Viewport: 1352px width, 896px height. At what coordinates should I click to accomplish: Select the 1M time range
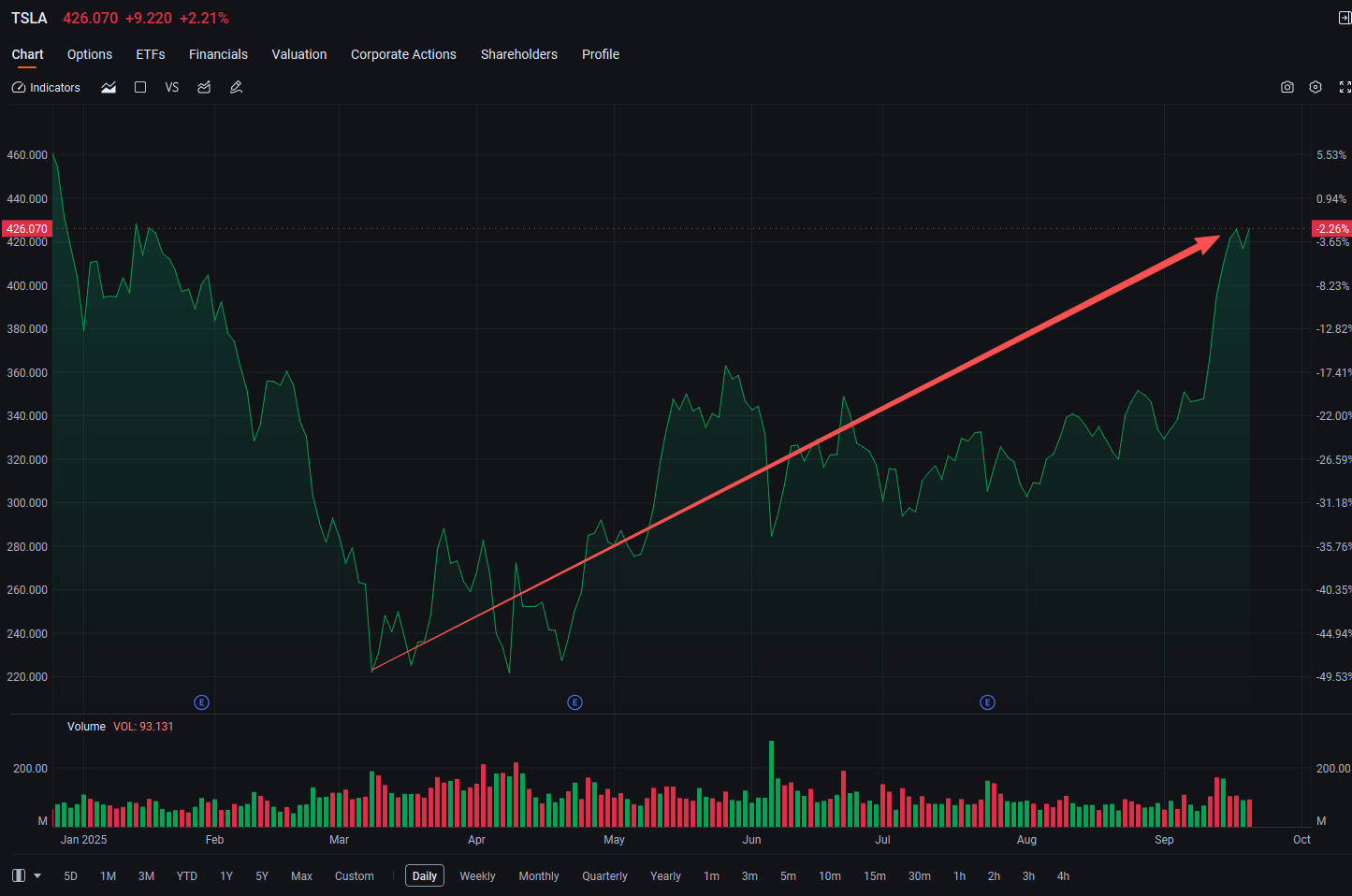[109, 876]
